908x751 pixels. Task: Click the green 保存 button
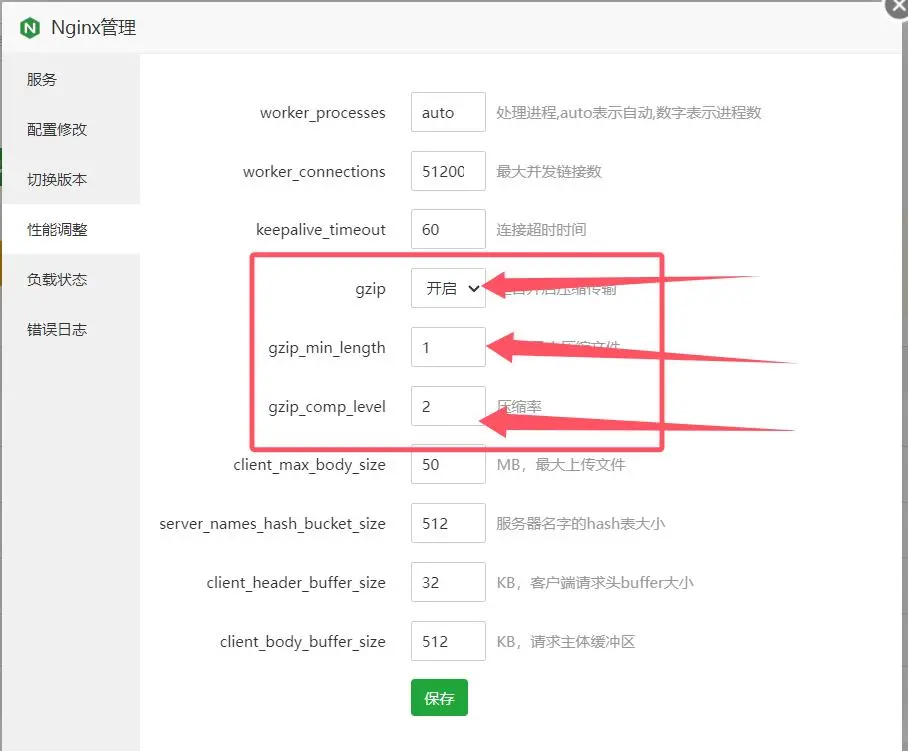click(x=439, y=698)
